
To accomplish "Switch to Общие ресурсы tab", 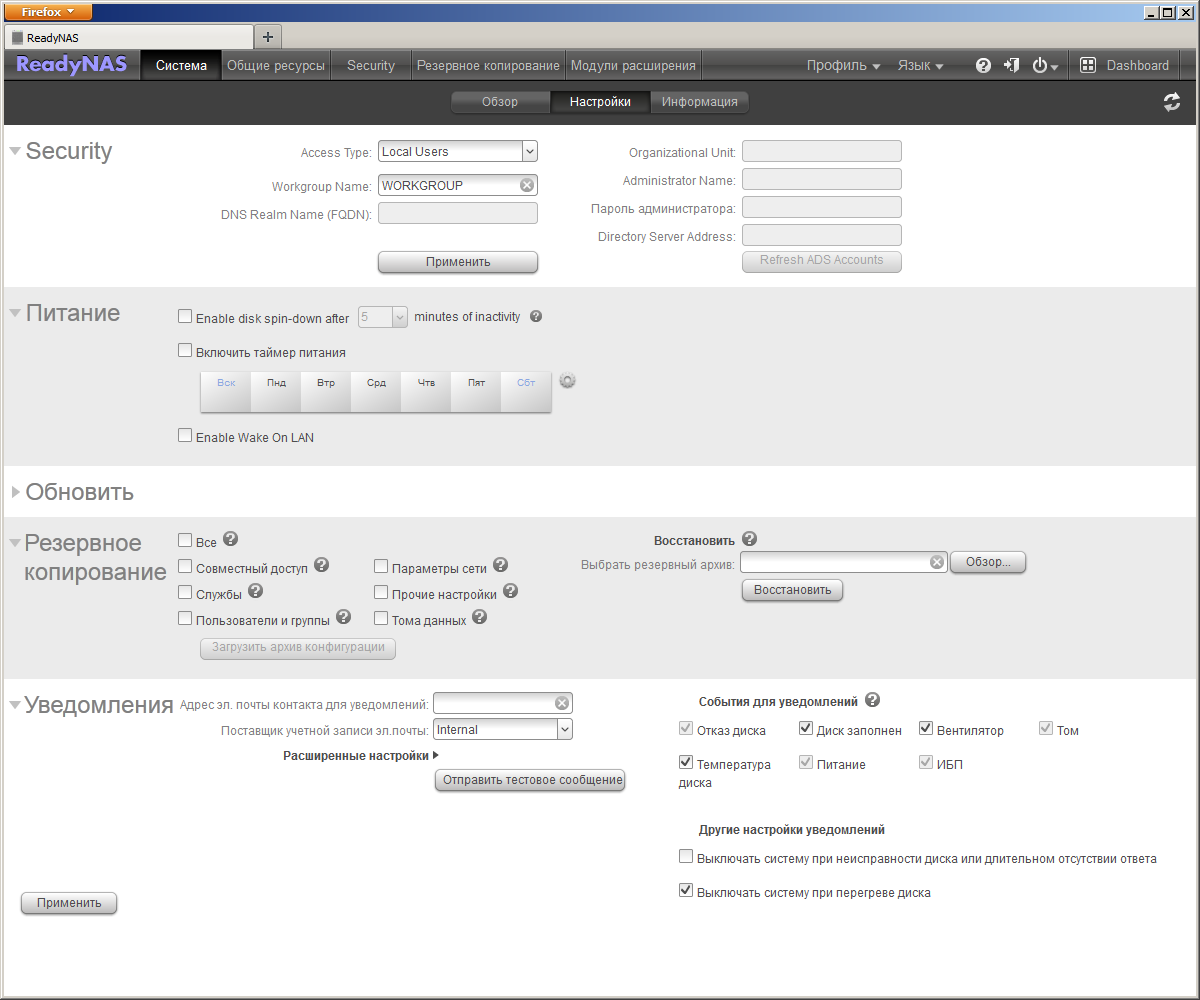I will point(276,65).
